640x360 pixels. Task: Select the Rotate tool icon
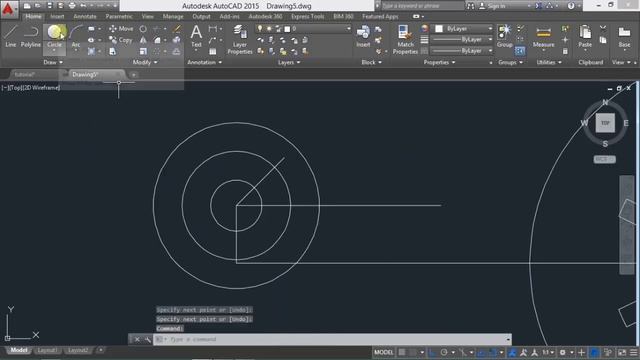click(x=143, y=29)
